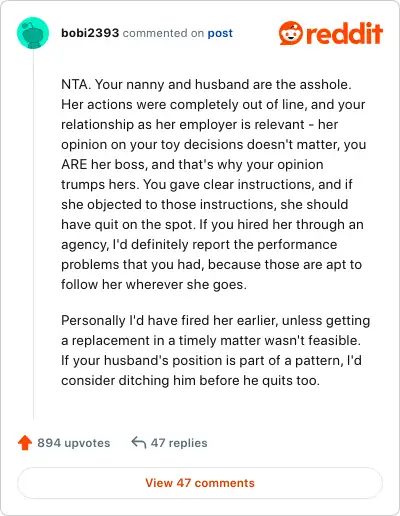Click the Reddit Snoo mascot logo icon

(291, 33)
